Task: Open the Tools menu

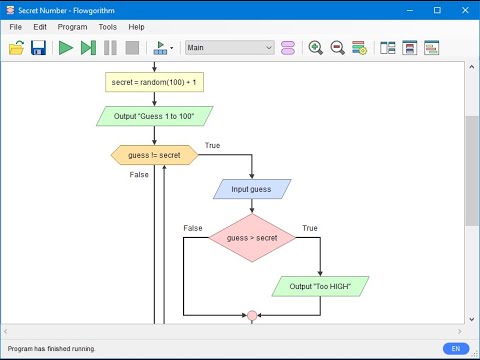Action: [x=108, y=27]
